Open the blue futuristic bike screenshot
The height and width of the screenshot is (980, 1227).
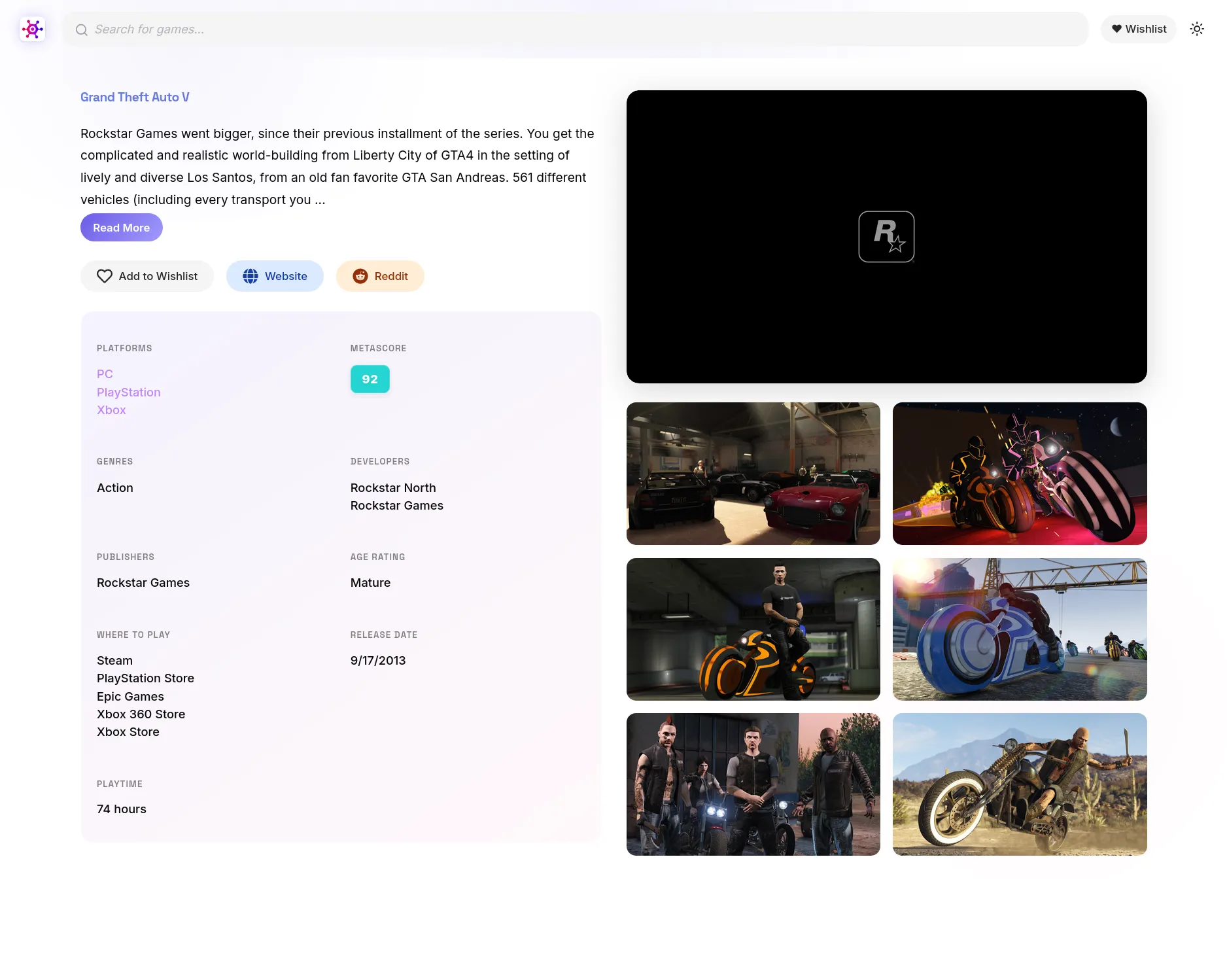point(1020,629)
